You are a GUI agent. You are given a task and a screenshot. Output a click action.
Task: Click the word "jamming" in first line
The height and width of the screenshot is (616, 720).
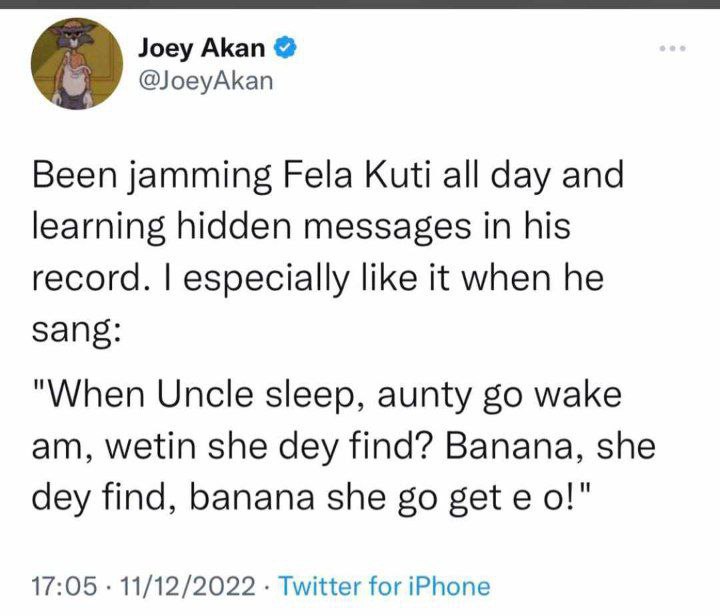coord(198,177)
